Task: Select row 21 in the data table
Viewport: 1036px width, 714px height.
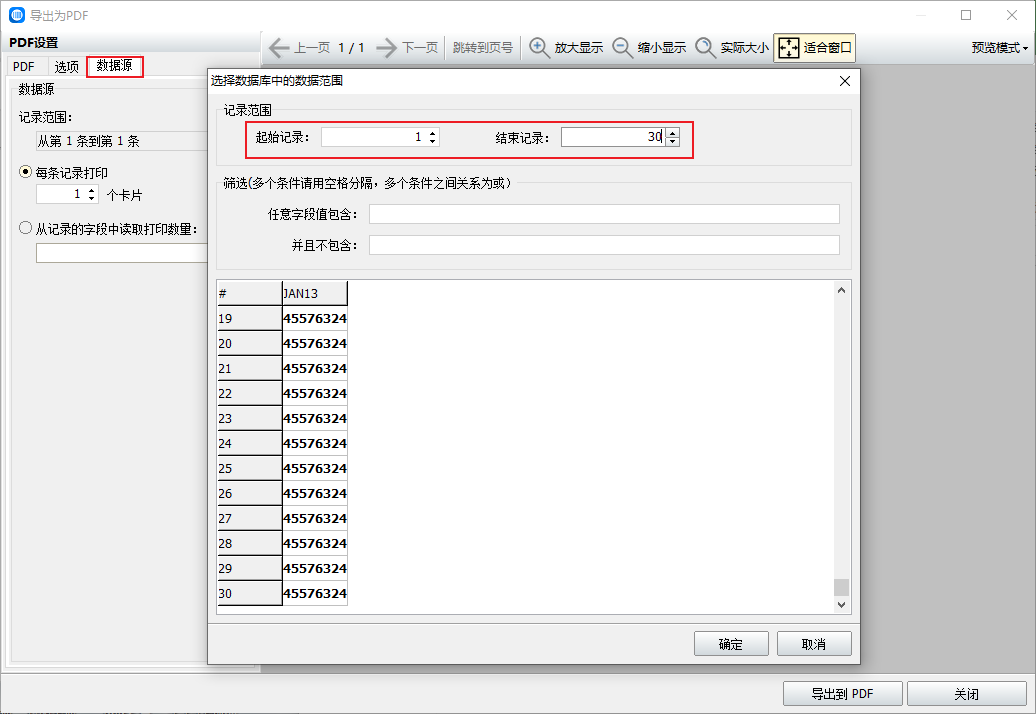Action: pyautogui.click(x=282, y=369)
